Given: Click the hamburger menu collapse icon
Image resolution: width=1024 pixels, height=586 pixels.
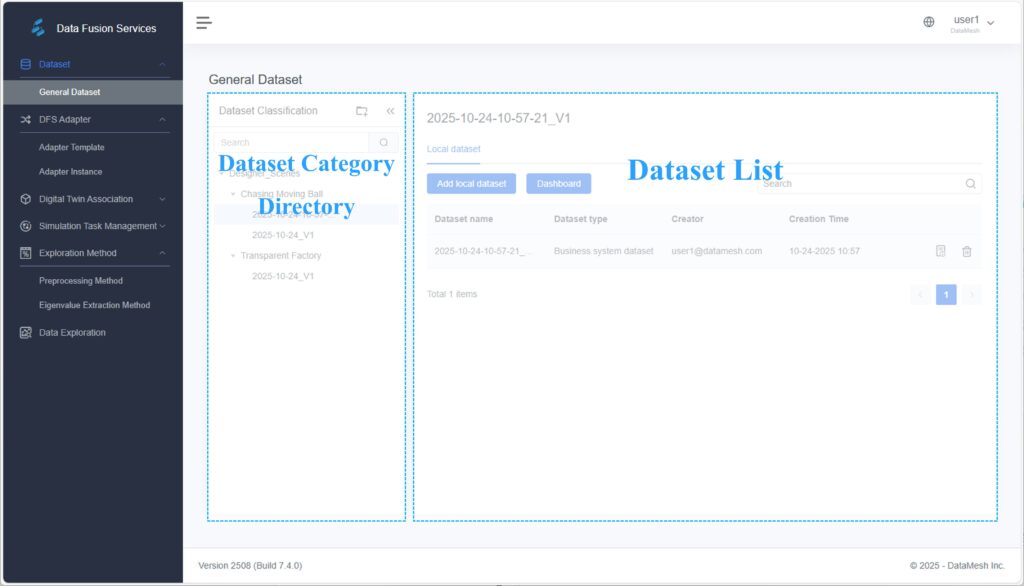Looking at the screenshot, I should (x=204, y=23).
